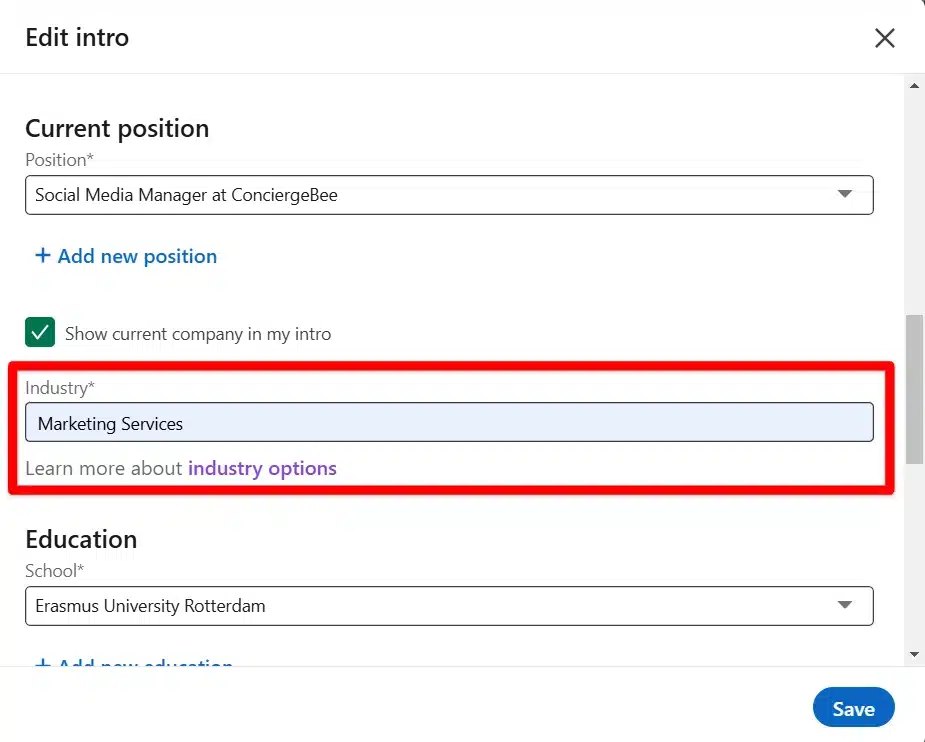Screen dimensions: 925x742
Task: Uncheck Show current company in my intro
Action: [x=40, y=332]
